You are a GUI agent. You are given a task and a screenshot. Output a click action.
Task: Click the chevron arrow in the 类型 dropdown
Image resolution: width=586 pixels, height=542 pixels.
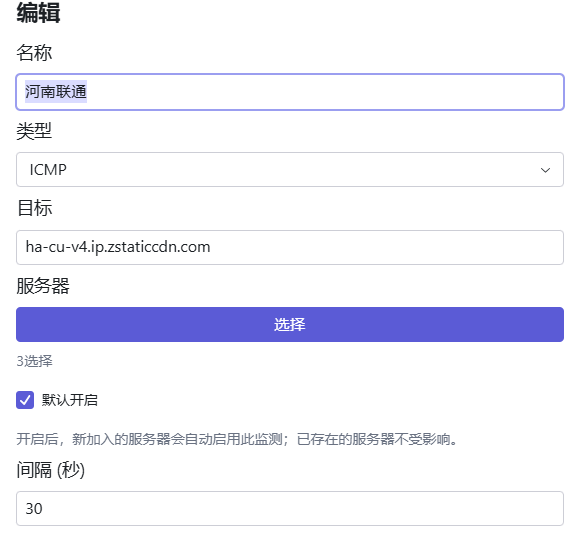545,170
